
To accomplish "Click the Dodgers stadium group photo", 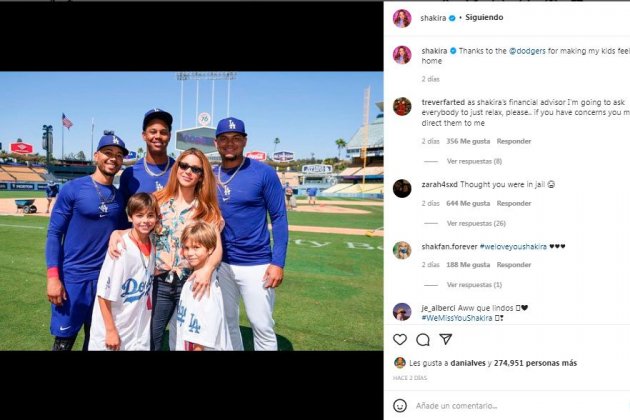I will click(191, 210).
